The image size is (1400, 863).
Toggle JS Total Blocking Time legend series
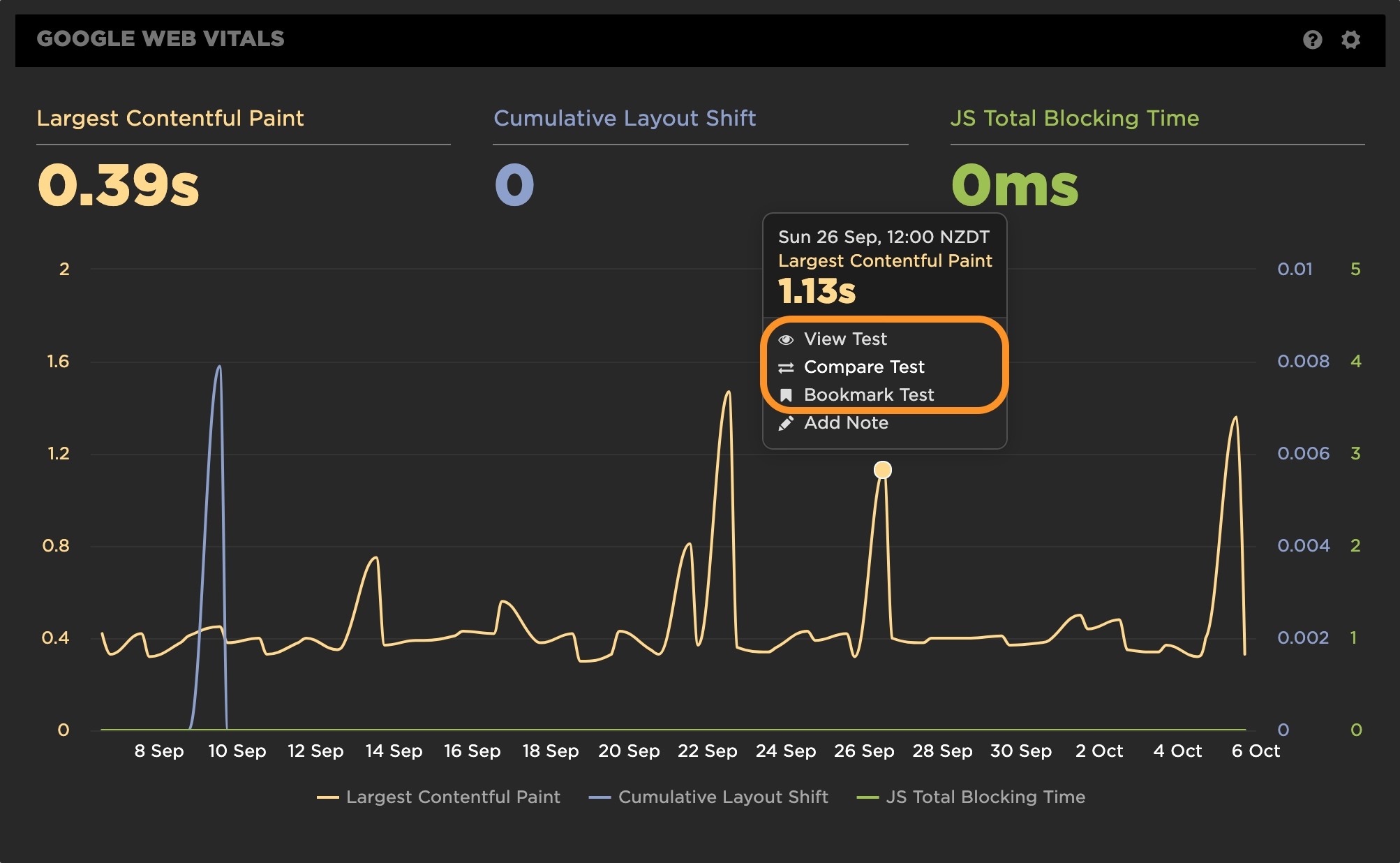click(x=985, y=797)
